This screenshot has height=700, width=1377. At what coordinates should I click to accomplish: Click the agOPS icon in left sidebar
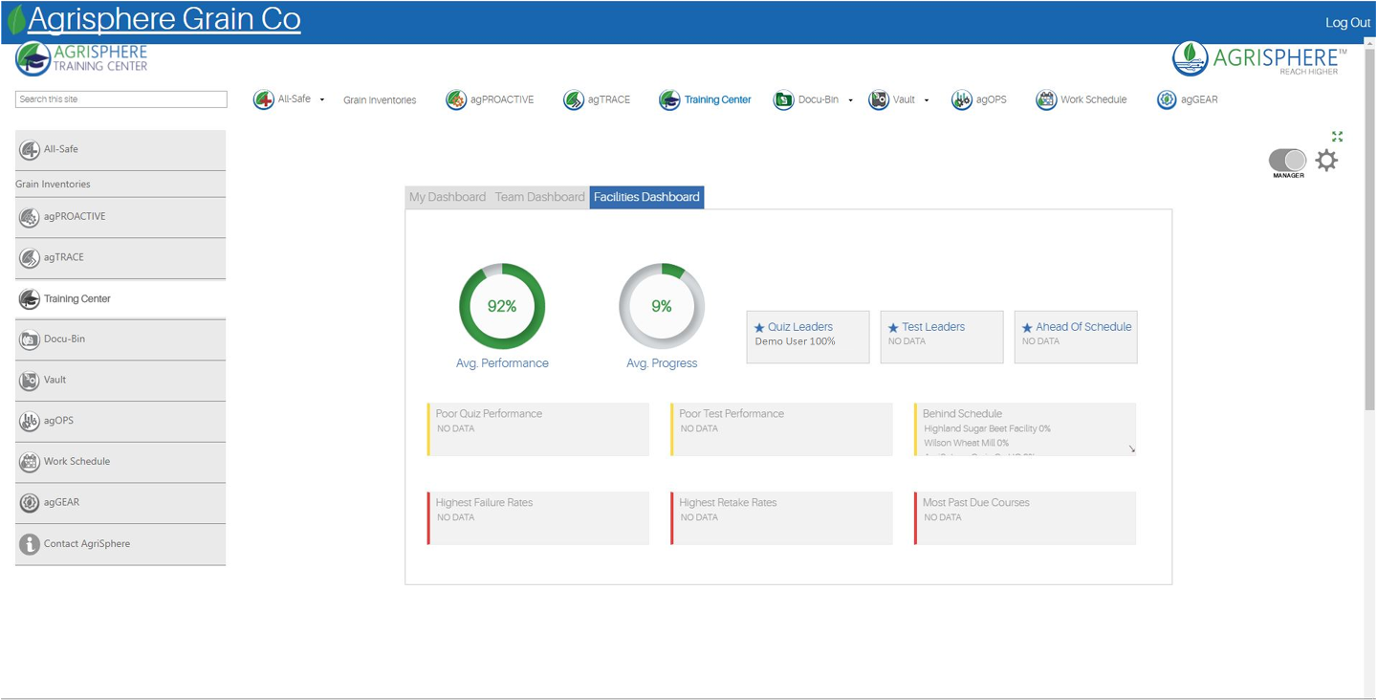point(30,422)
